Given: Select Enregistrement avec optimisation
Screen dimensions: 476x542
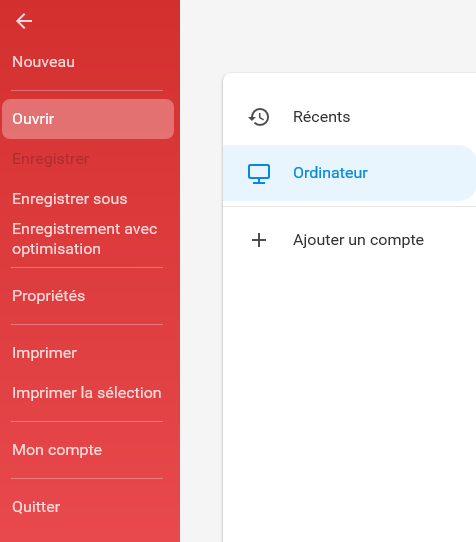Looking at the screenshot, I should coord(85,239).
